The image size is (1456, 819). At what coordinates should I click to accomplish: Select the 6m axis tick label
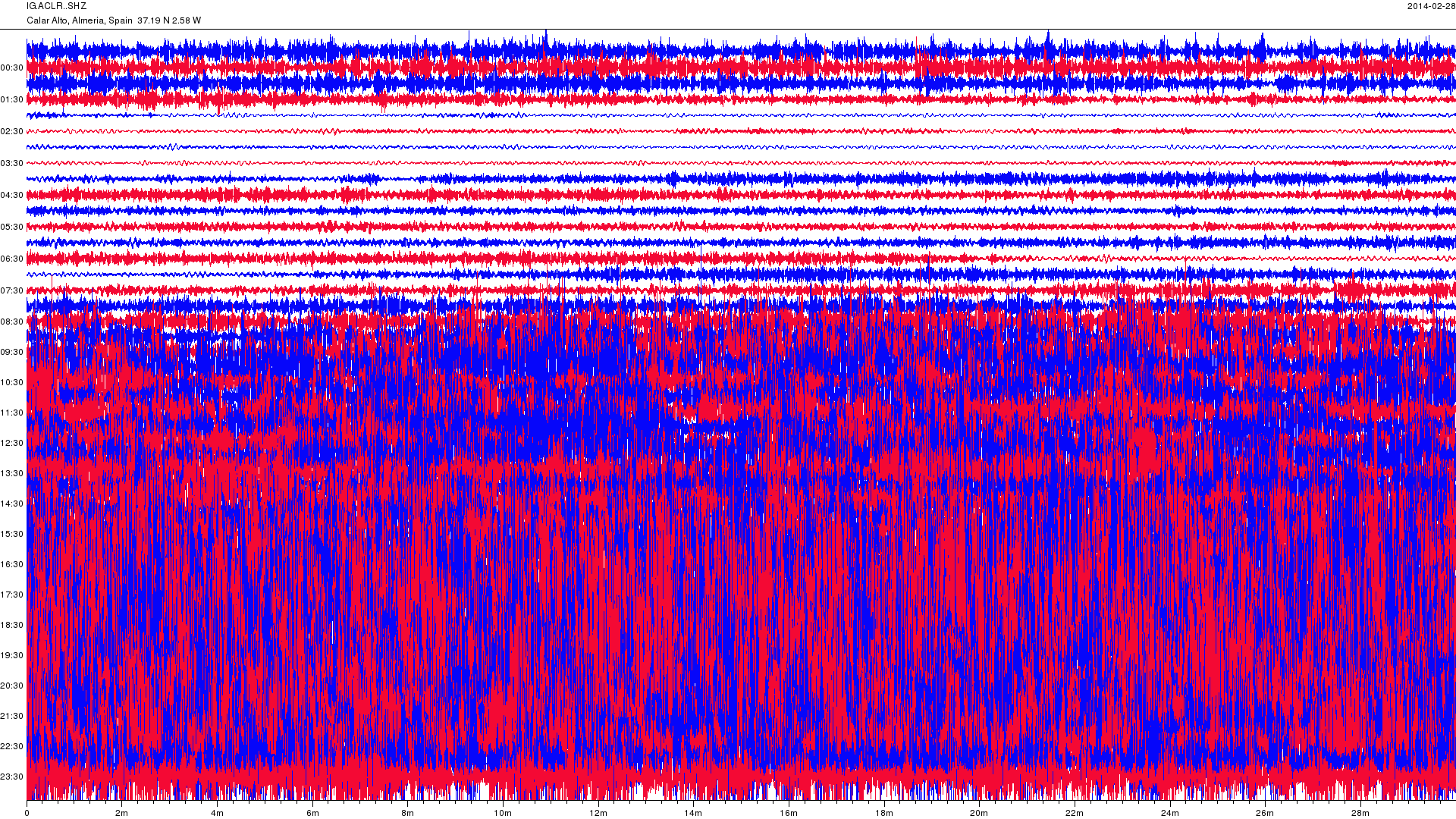[312, 814]
